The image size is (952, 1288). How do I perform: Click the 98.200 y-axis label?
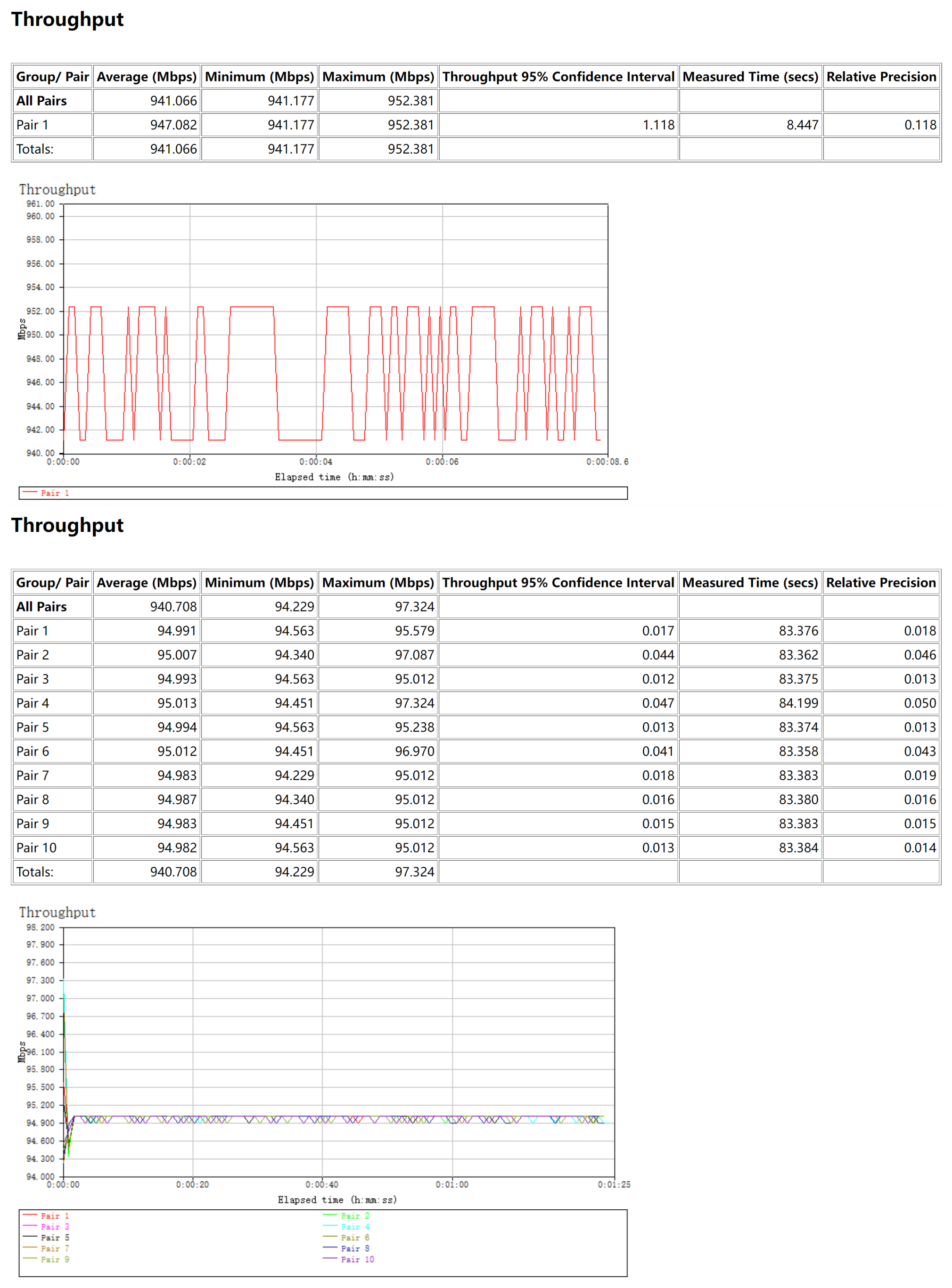pyautogui.click(x=41, y=928)
